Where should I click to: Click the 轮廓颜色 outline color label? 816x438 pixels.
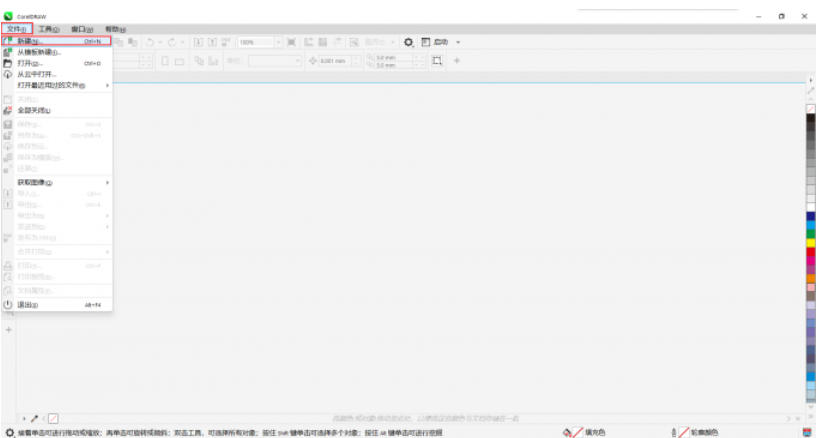705,432
